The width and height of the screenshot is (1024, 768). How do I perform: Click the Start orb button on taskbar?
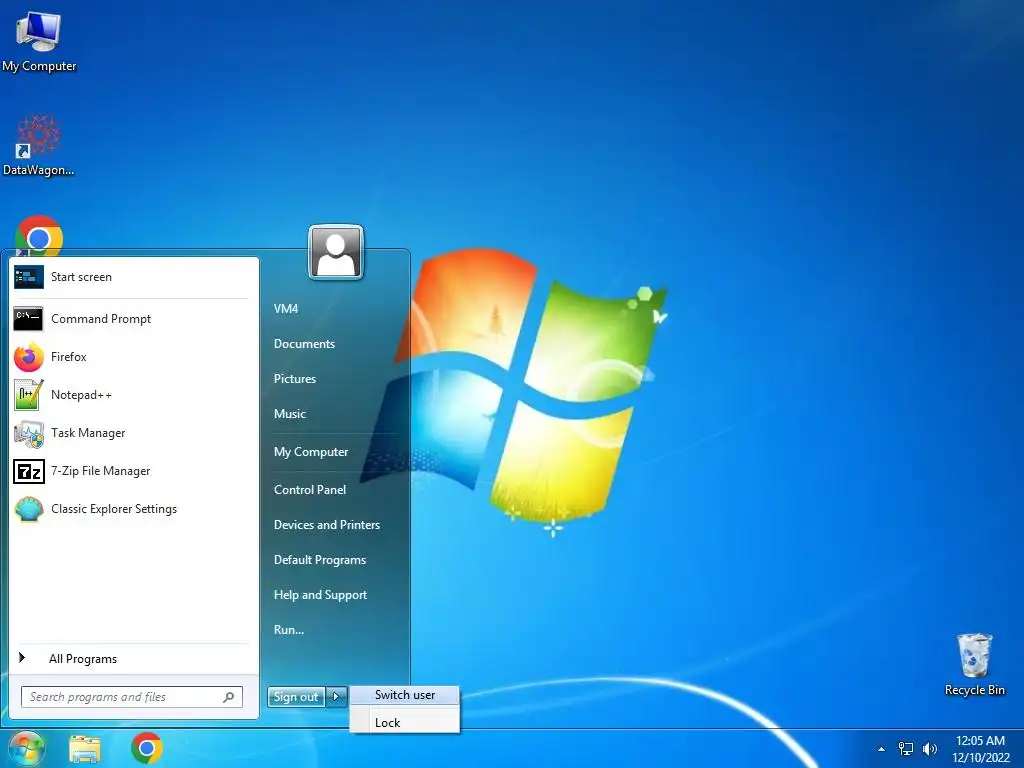[26, 748]
